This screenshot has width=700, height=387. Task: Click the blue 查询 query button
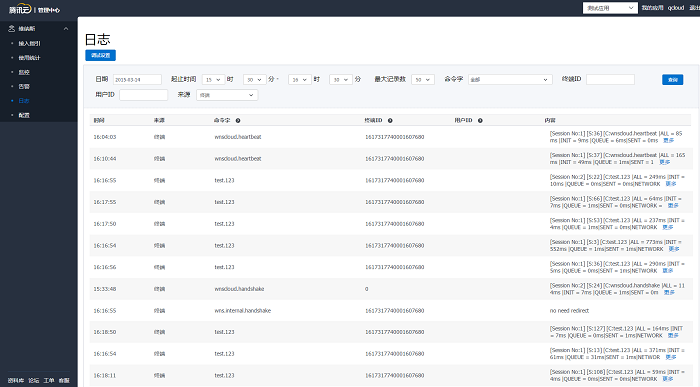pos(672,79)
